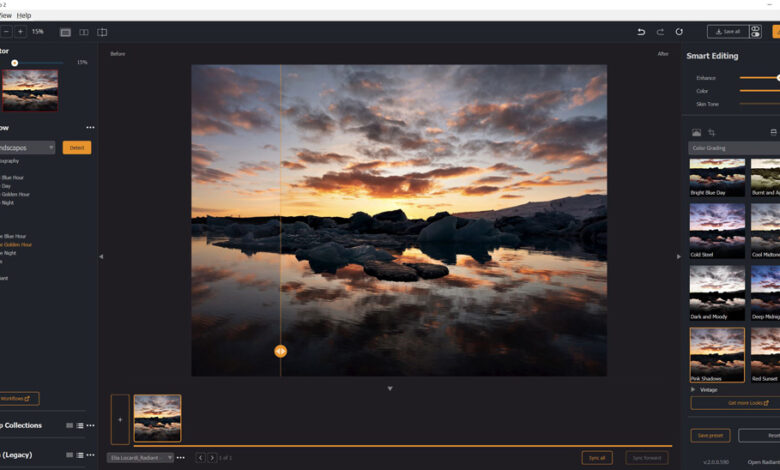This screenshot has height=470, width=780.
Task: Open the Help menu
Action: tap(24, 15)
